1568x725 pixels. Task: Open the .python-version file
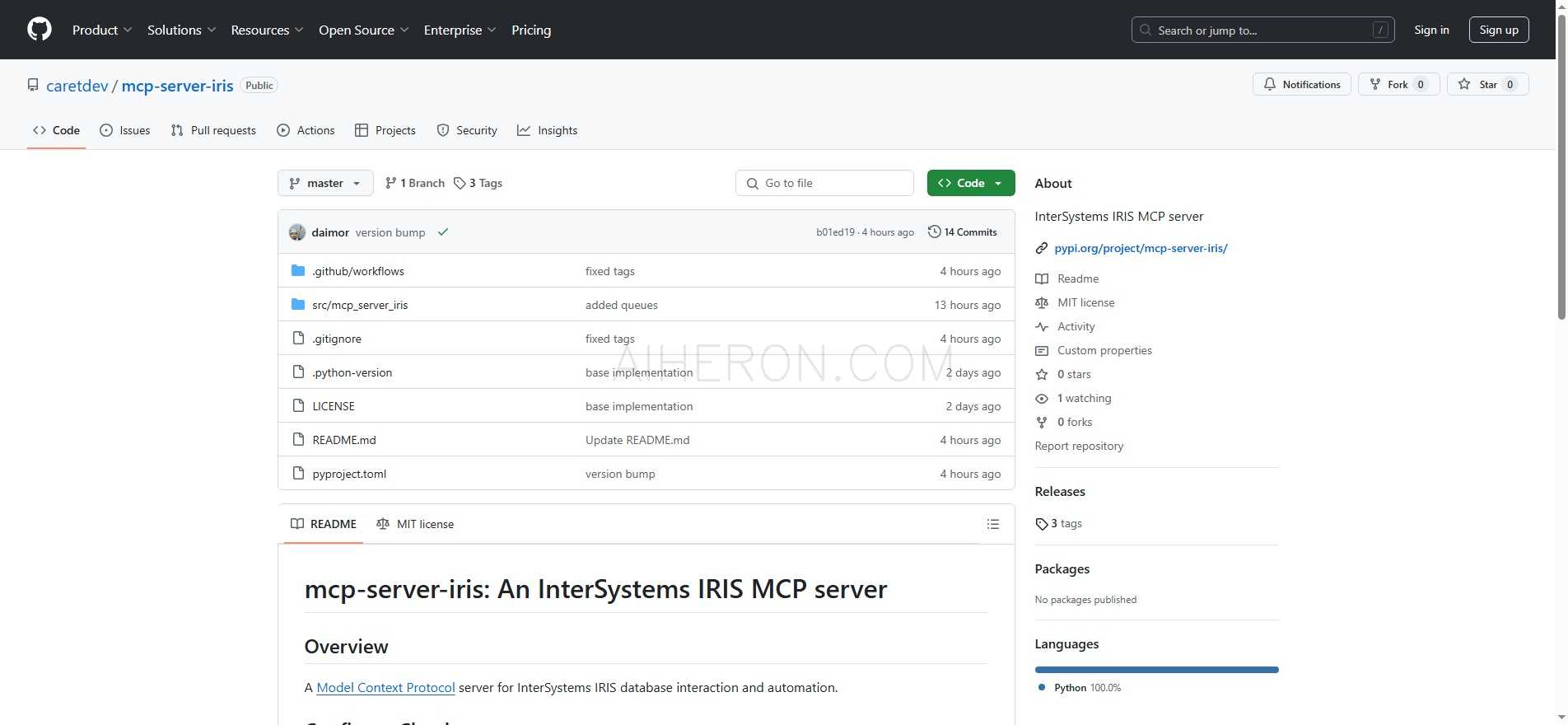(x=352, y=372)
